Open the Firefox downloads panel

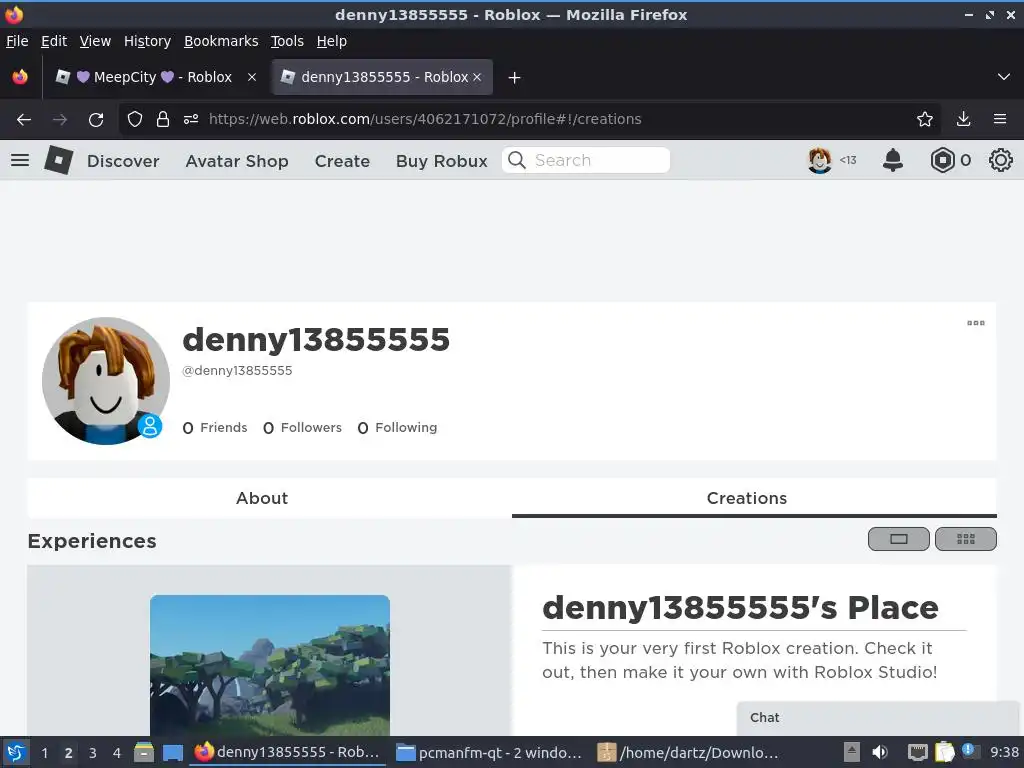pos(963,120)
